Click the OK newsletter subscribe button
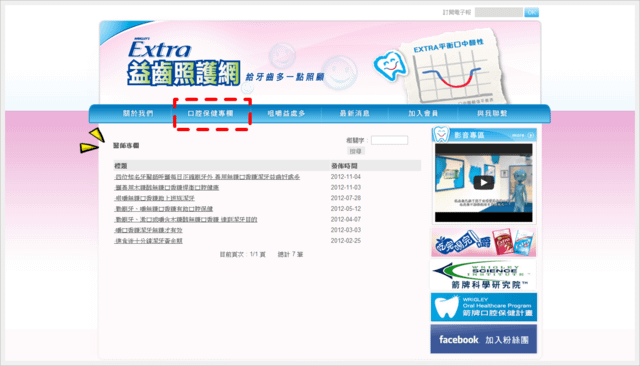The width and height of the screenshot is (640, 366). tap(531, 12)
